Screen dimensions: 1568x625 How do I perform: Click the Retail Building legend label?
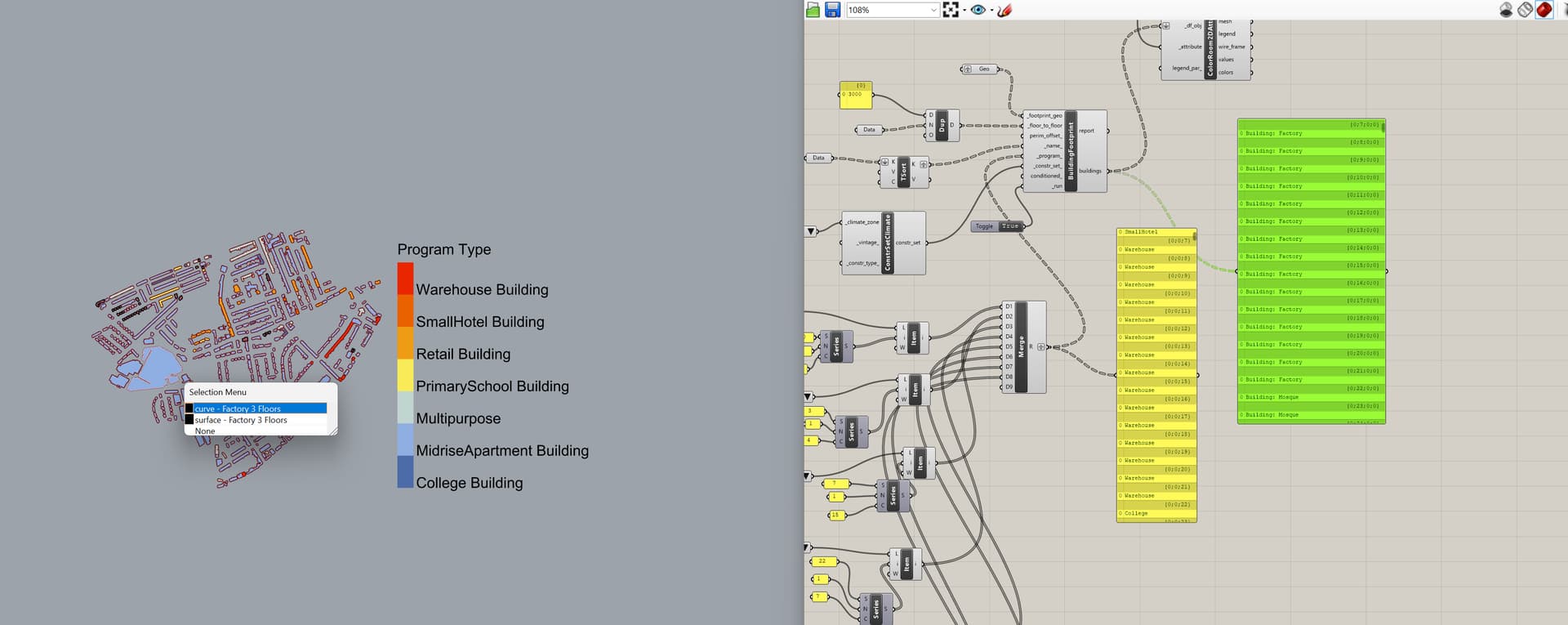point(463,354)
